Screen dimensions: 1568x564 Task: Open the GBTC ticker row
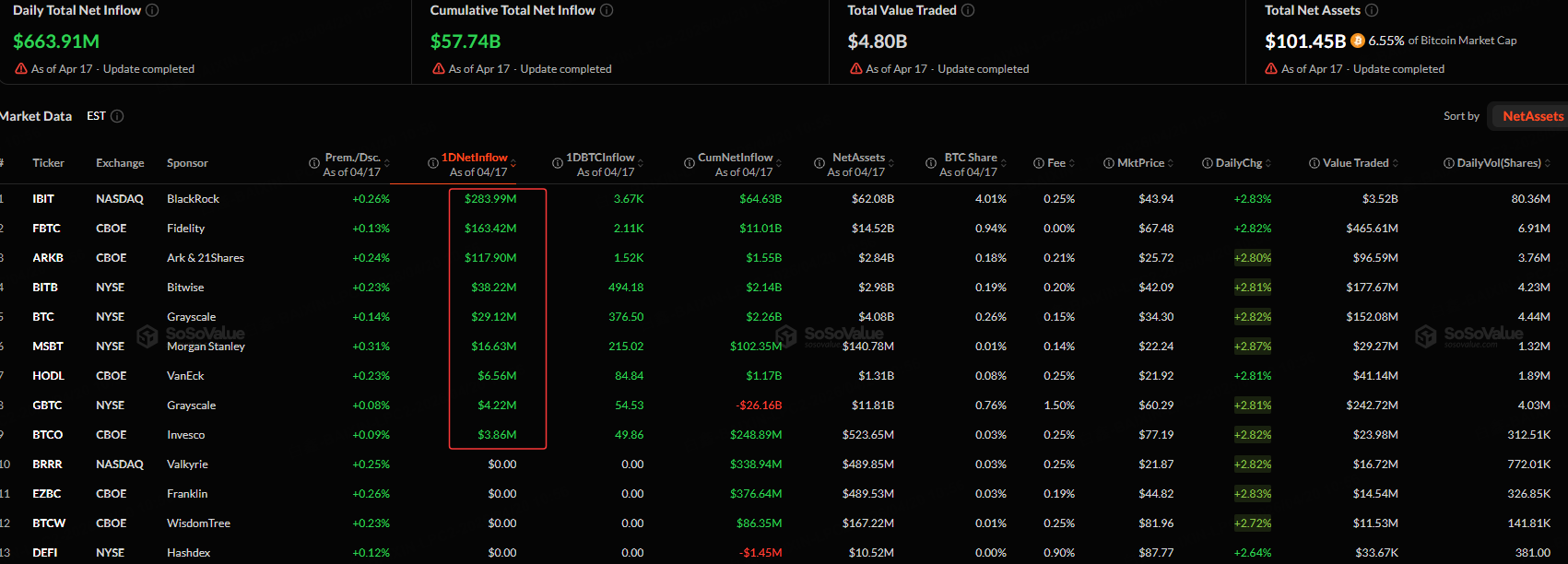tap(47, 405)
